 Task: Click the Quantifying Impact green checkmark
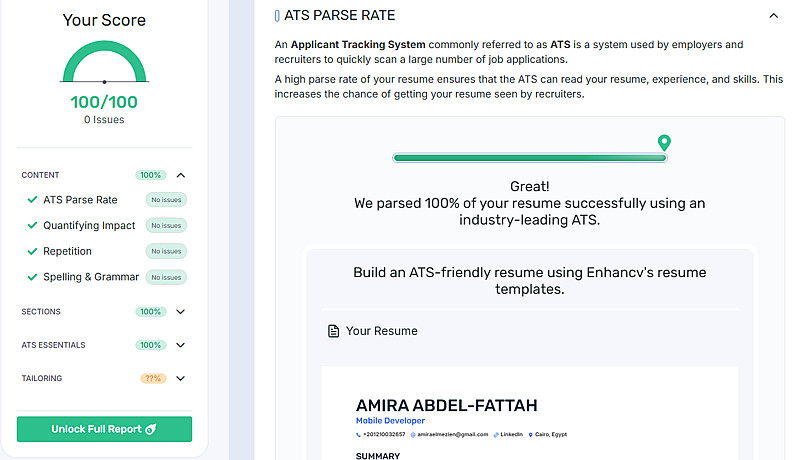point(32,226)
